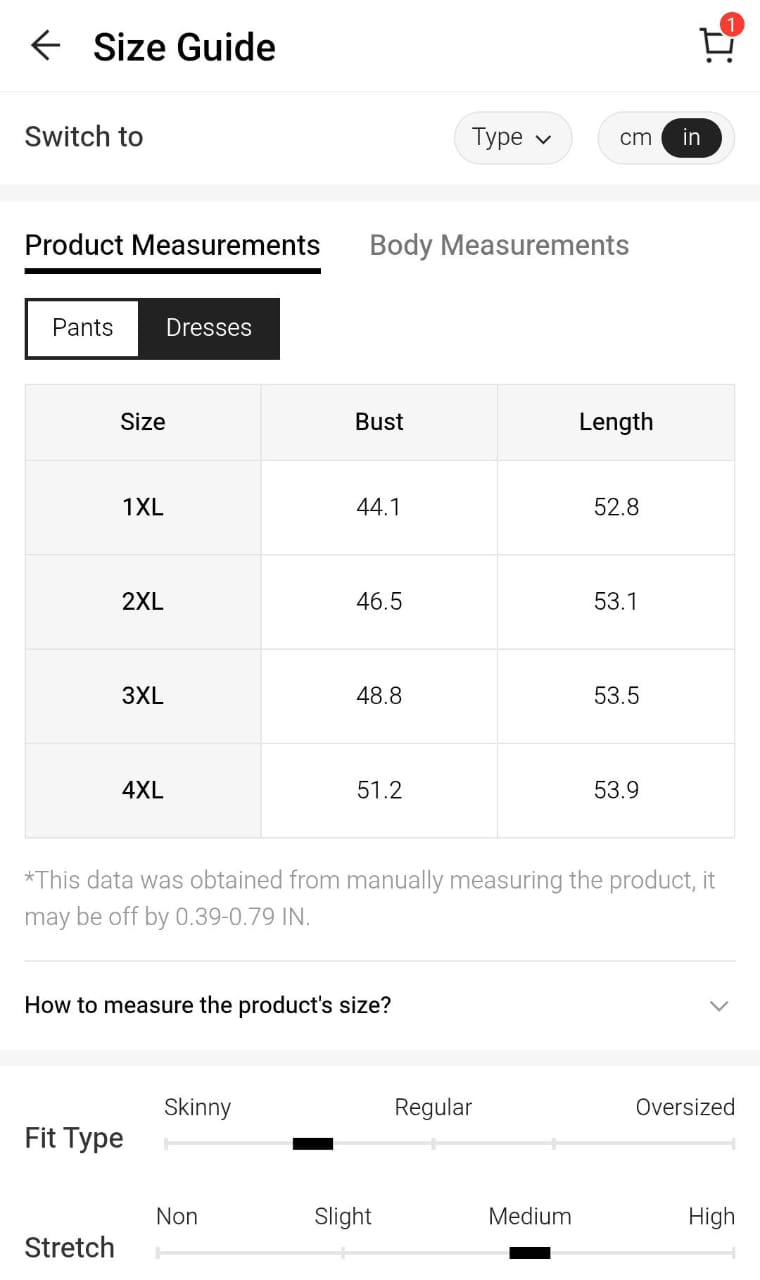
Task: Select Product Measurements tab
Action: (172, 245)
